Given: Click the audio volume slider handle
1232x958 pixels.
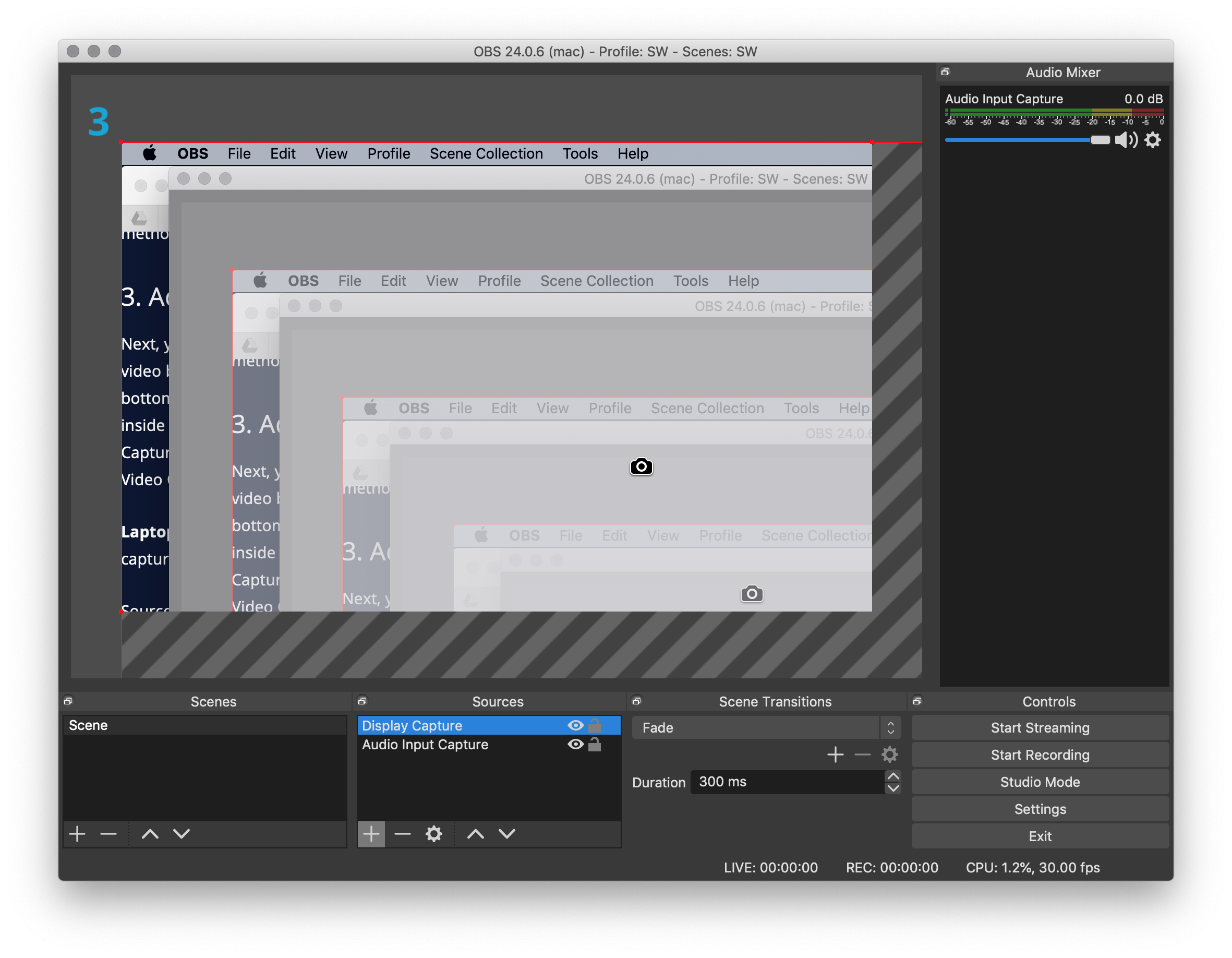Looking at the screenshot, I should 1100,140.
